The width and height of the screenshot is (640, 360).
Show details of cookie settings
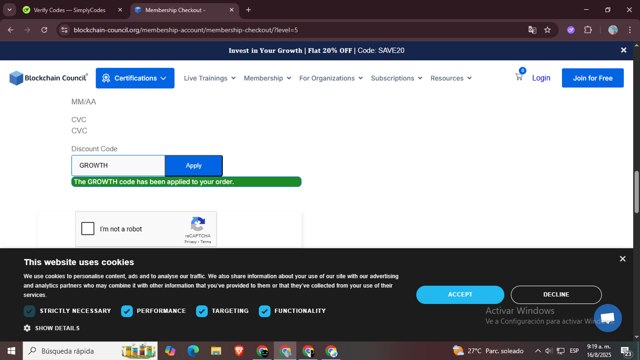click(x=52, y=328)
